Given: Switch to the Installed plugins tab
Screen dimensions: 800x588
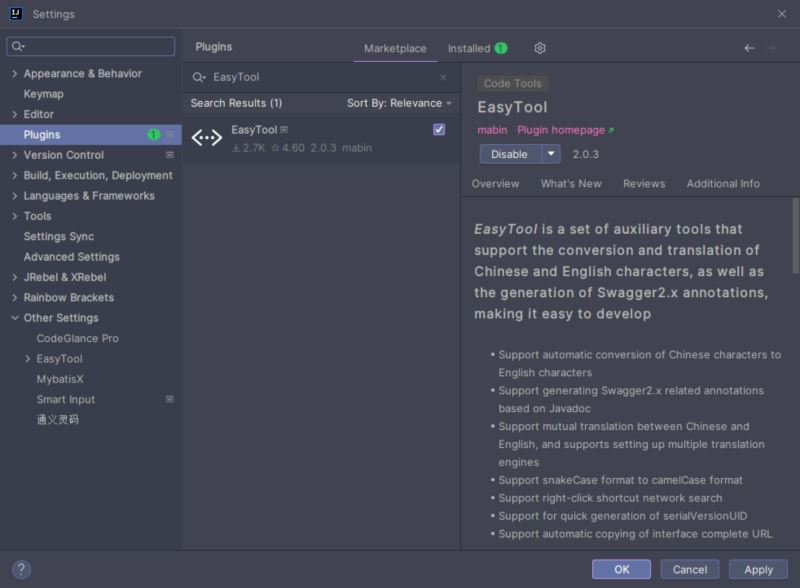Looking at the screenshot, I should tap(476, 48).
